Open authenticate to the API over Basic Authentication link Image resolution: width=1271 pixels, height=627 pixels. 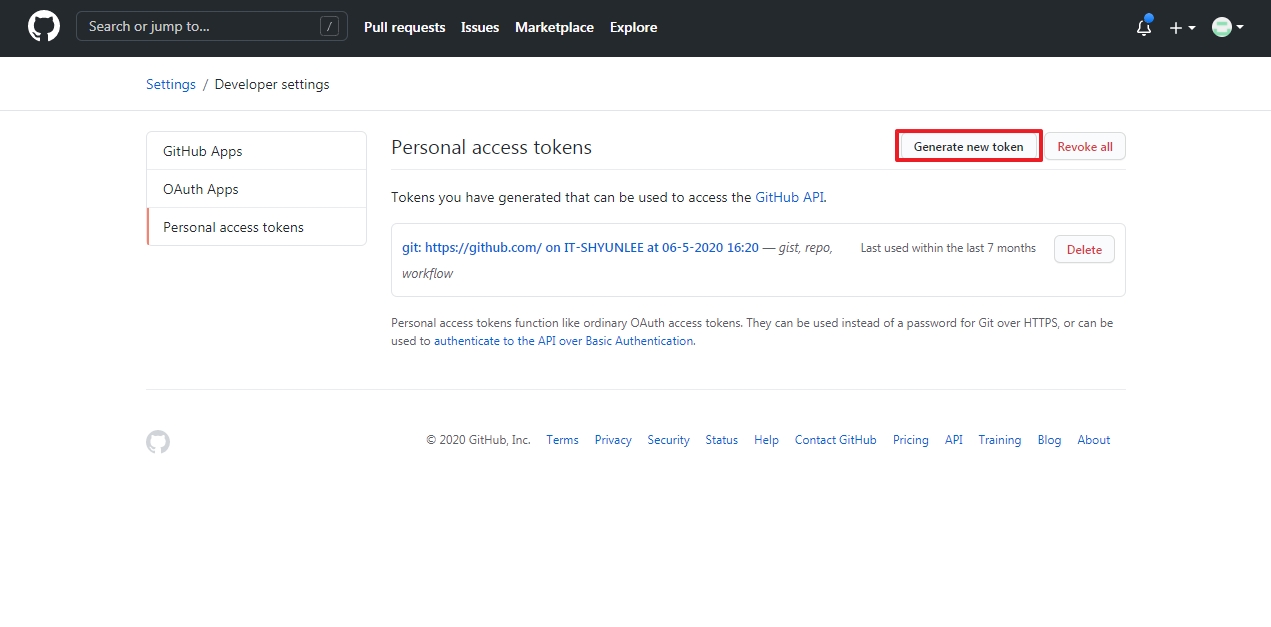coord(563,341)
